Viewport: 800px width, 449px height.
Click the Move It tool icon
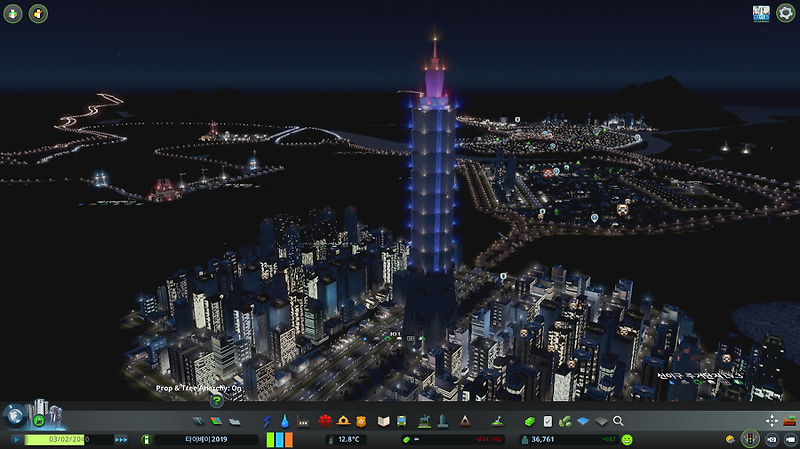pos(772,421)
